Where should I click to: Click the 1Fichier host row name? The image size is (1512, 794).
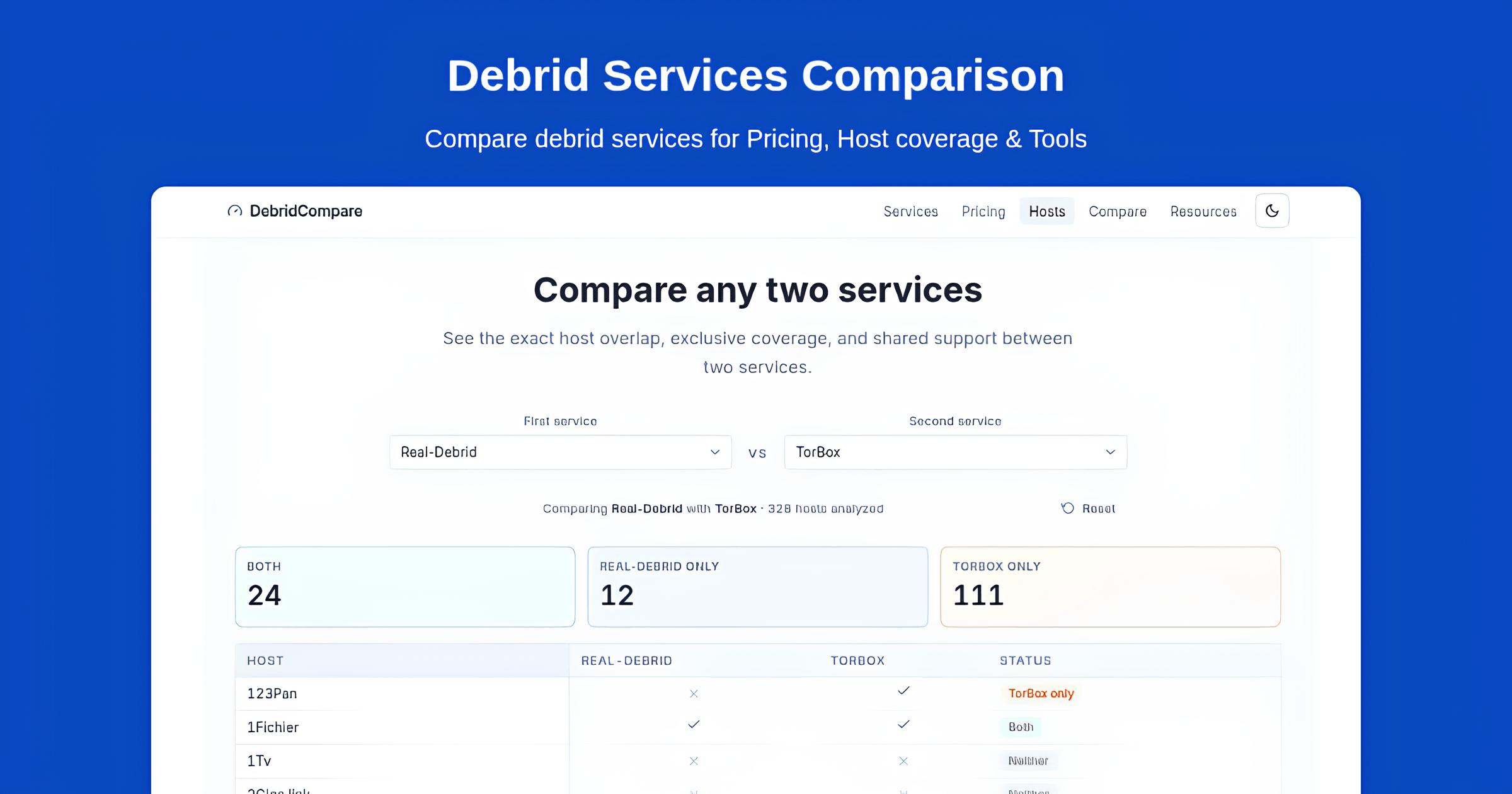(273, 727)
